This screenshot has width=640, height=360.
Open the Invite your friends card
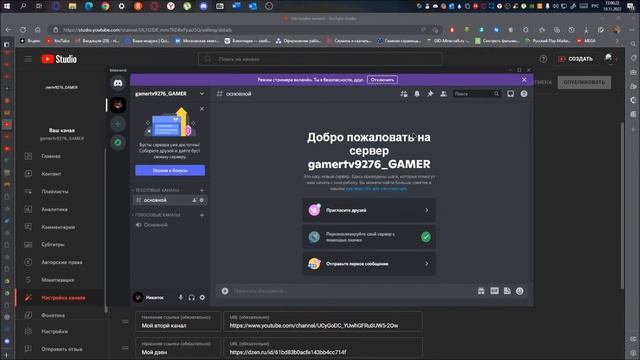click(x=369, y=210)
